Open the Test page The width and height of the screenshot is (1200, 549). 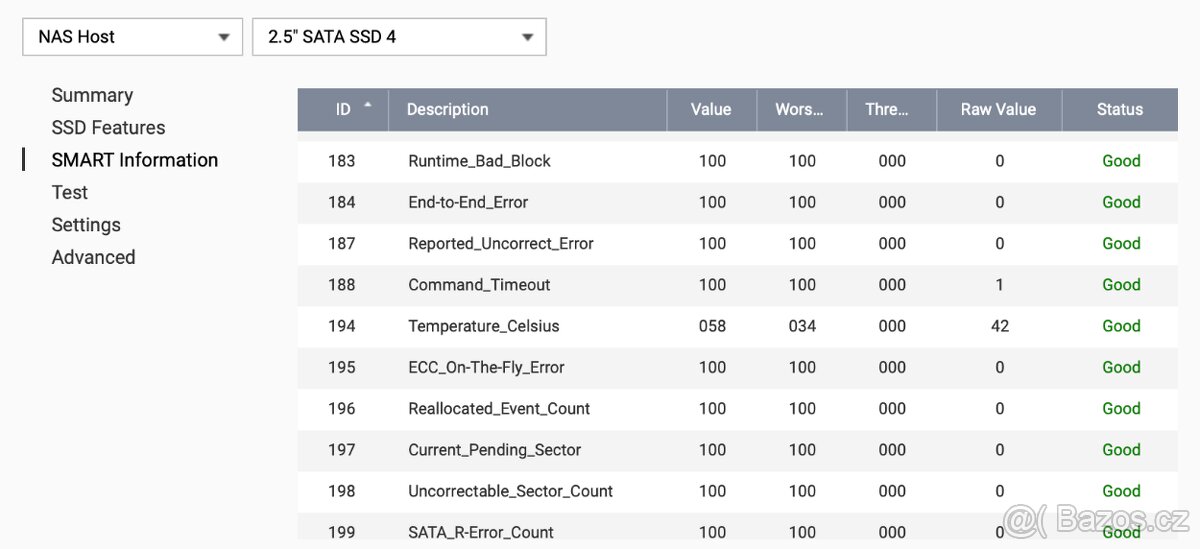tap(70, 192)
